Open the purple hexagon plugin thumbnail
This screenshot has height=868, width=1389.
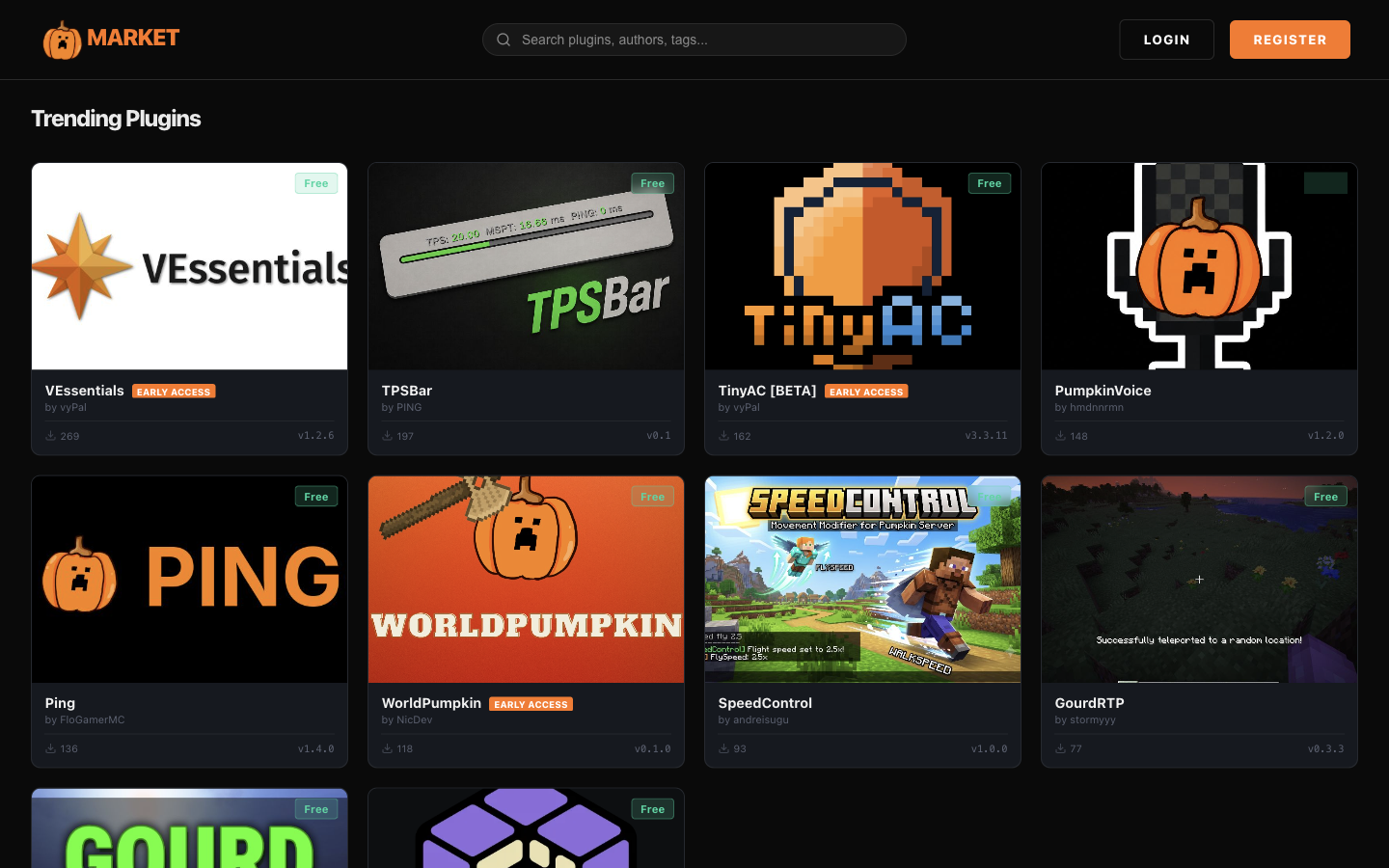[x=526, y=828]
